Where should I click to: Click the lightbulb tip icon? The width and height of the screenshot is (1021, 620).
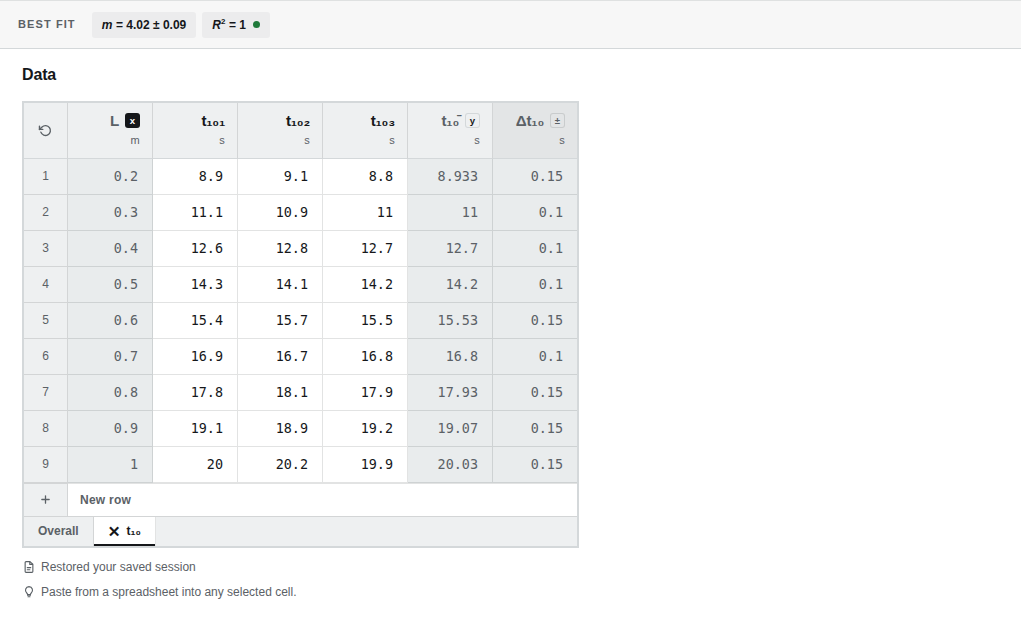pos(29,592)
